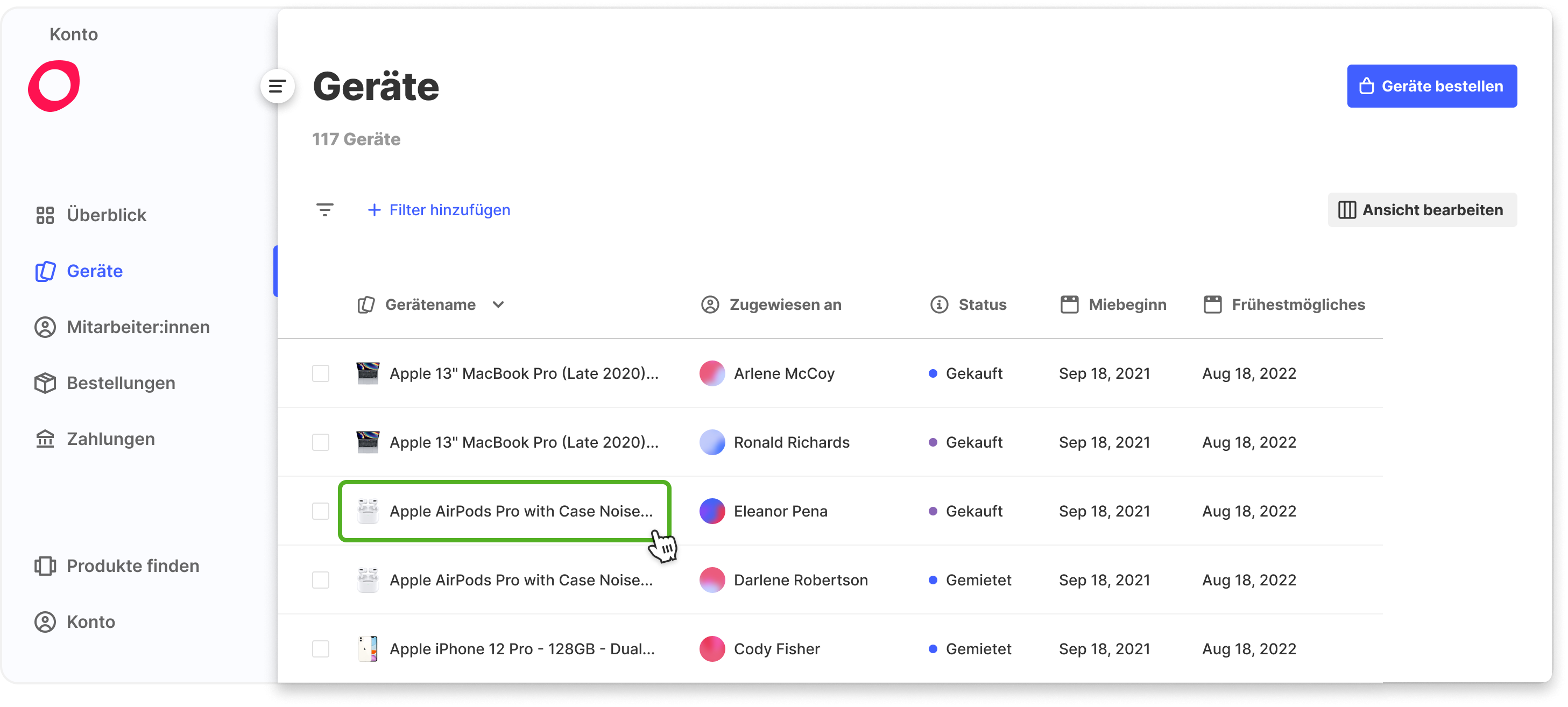This screenshot has height=707, width=1568.
Task: Click the Miebeginn calendar icon
Action: tap(1069, 304)
